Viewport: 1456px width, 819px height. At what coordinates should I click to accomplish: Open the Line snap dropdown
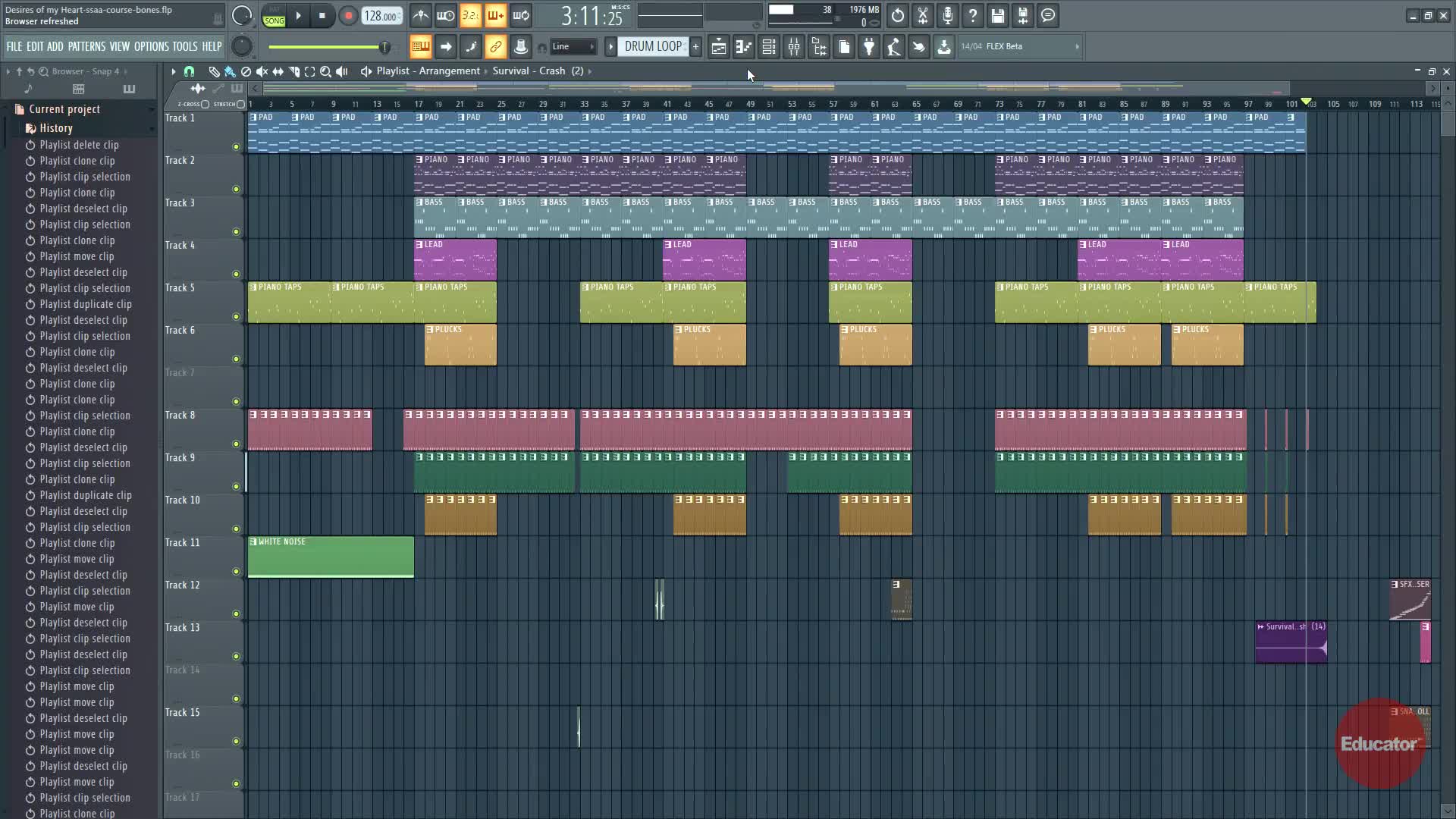tap(573, 47)
